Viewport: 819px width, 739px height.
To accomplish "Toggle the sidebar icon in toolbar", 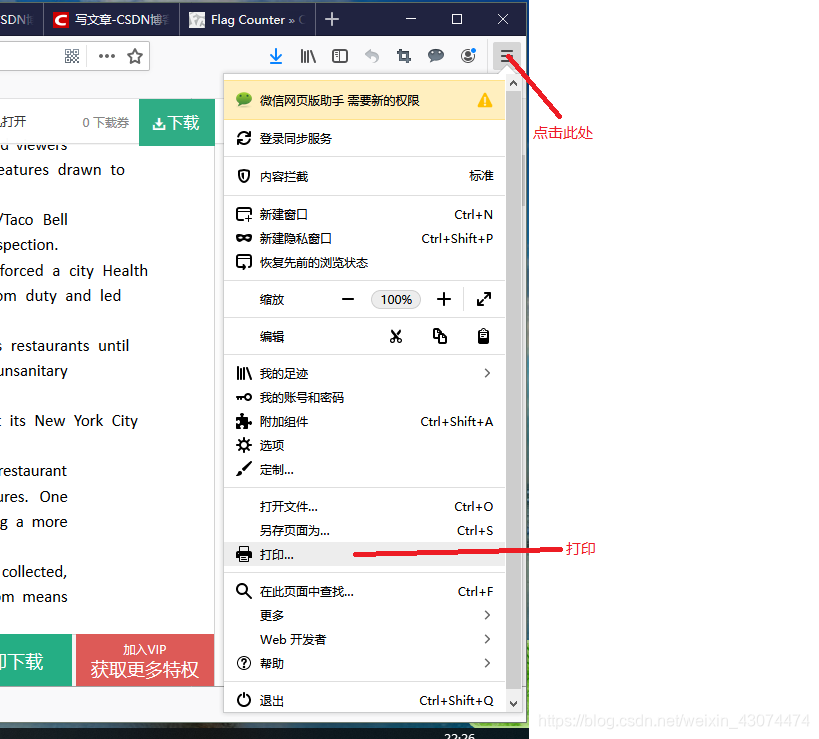I will (x=340, y=56).
